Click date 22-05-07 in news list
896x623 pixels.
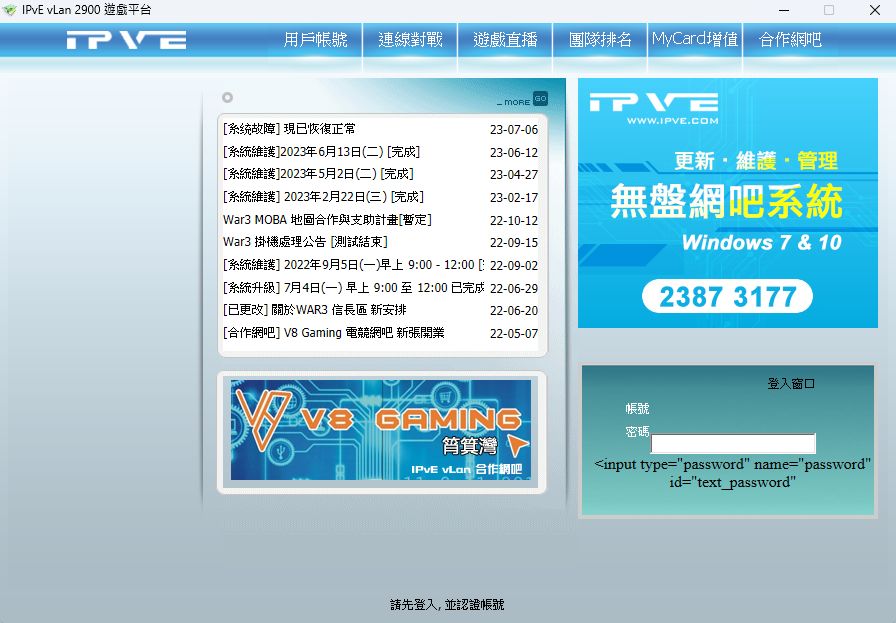click(x=514, y=334)
